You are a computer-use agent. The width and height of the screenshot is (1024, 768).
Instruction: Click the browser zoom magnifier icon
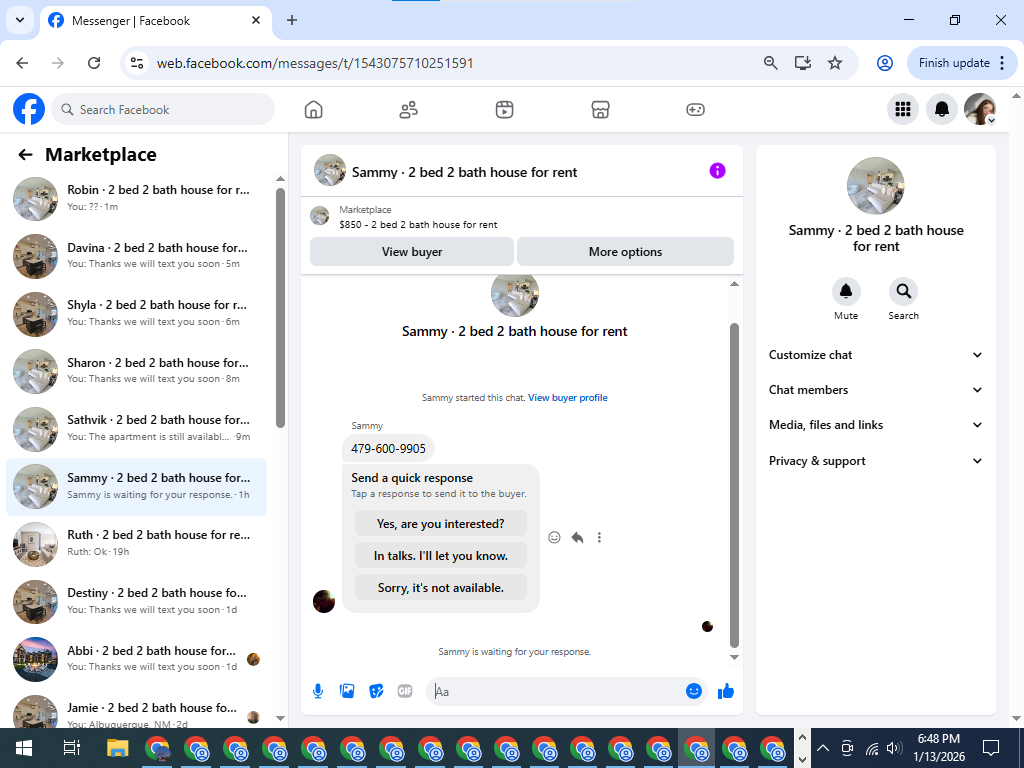[771, 63]
